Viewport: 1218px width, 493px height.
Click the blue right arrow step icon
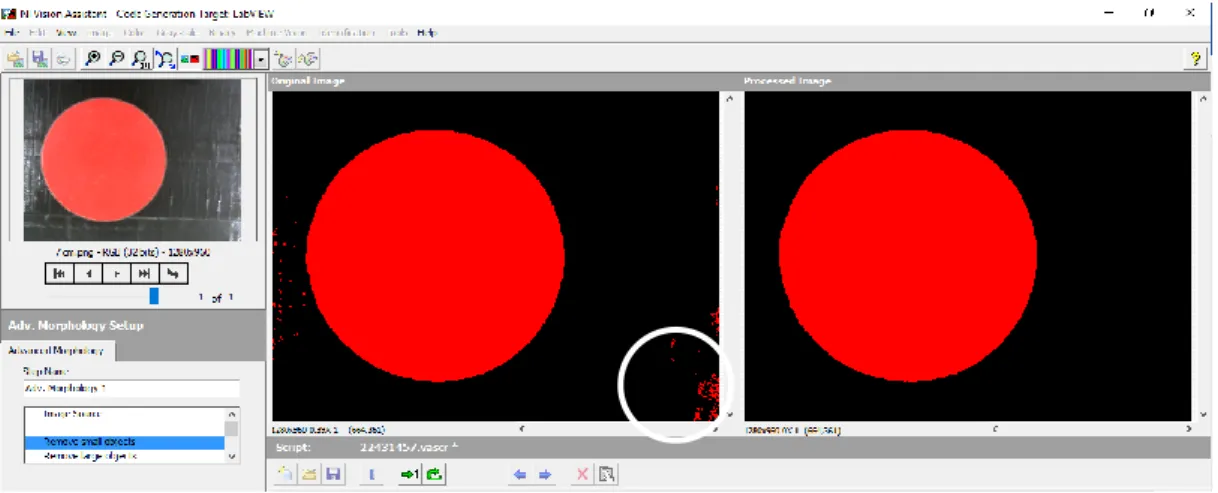545,475
